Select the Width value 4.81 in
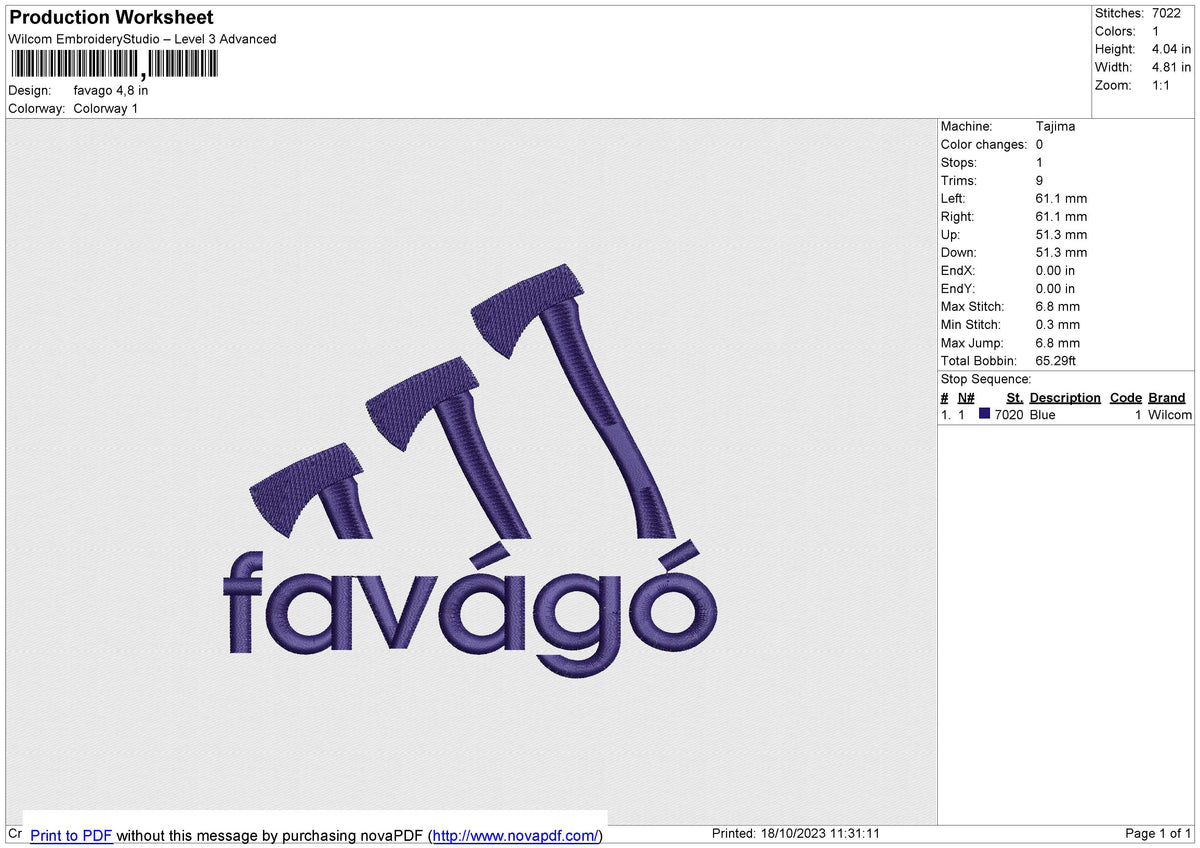The height and width of the screenshot is (848, 1200). [1172, 67]
